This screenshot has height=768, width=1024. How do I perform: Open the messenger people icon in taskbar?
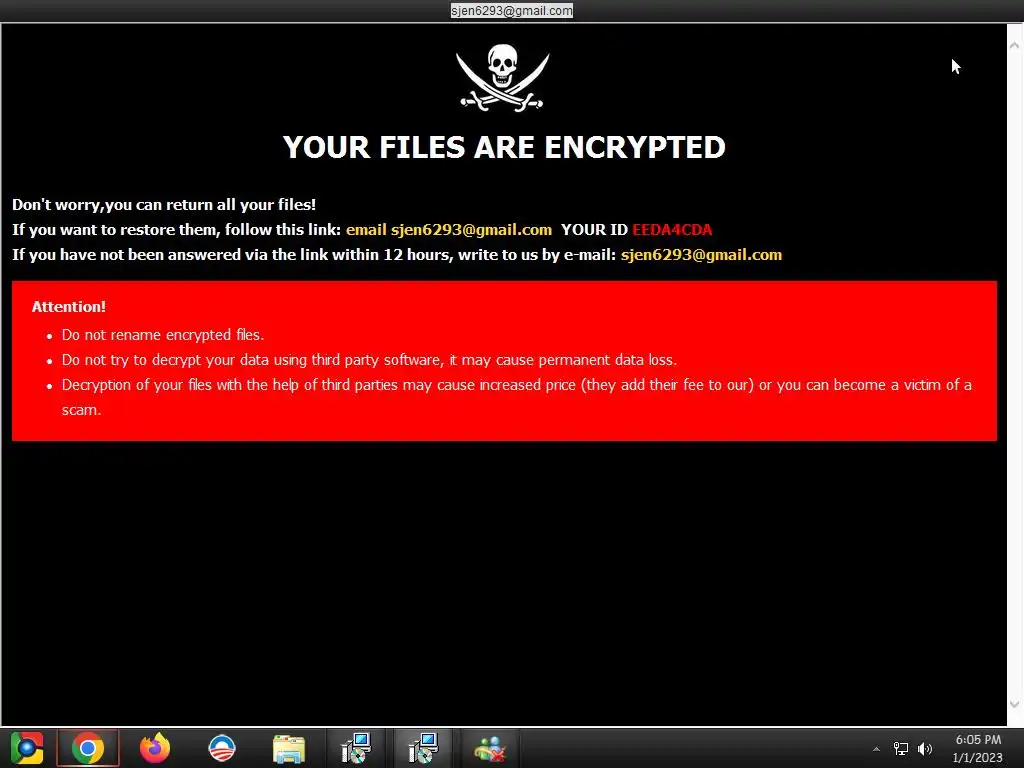click(490, 748)
